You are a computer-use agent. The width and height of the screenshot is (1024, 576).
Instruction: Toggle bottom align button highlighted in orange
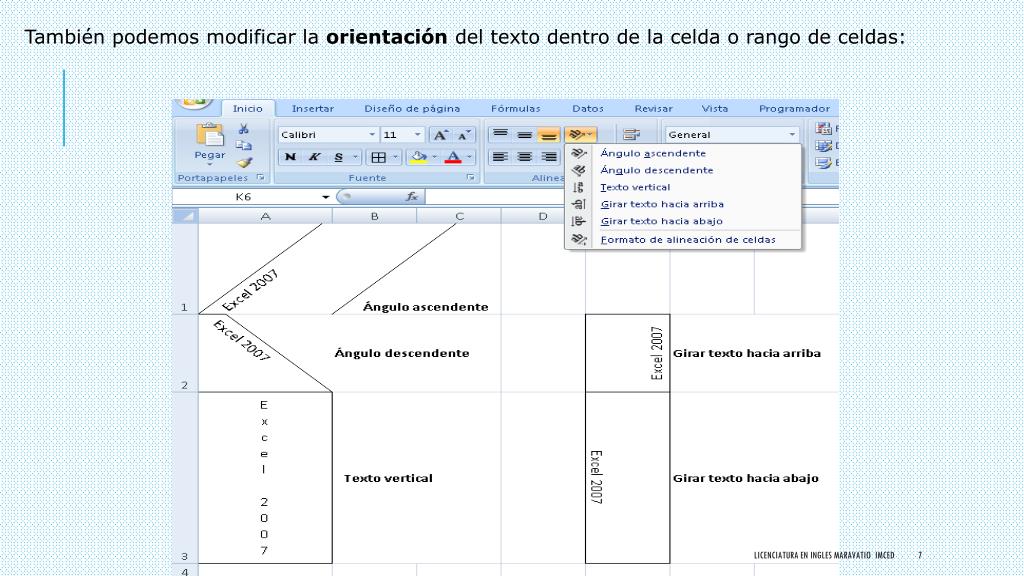[x=549, y=135]
